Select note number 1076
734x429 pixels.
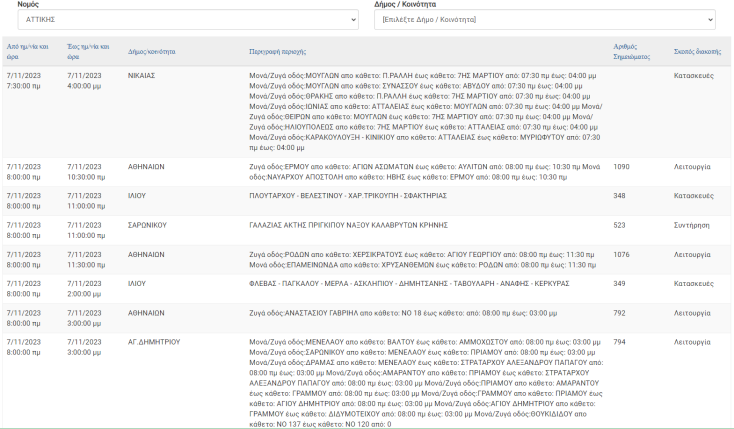point(621,254)
